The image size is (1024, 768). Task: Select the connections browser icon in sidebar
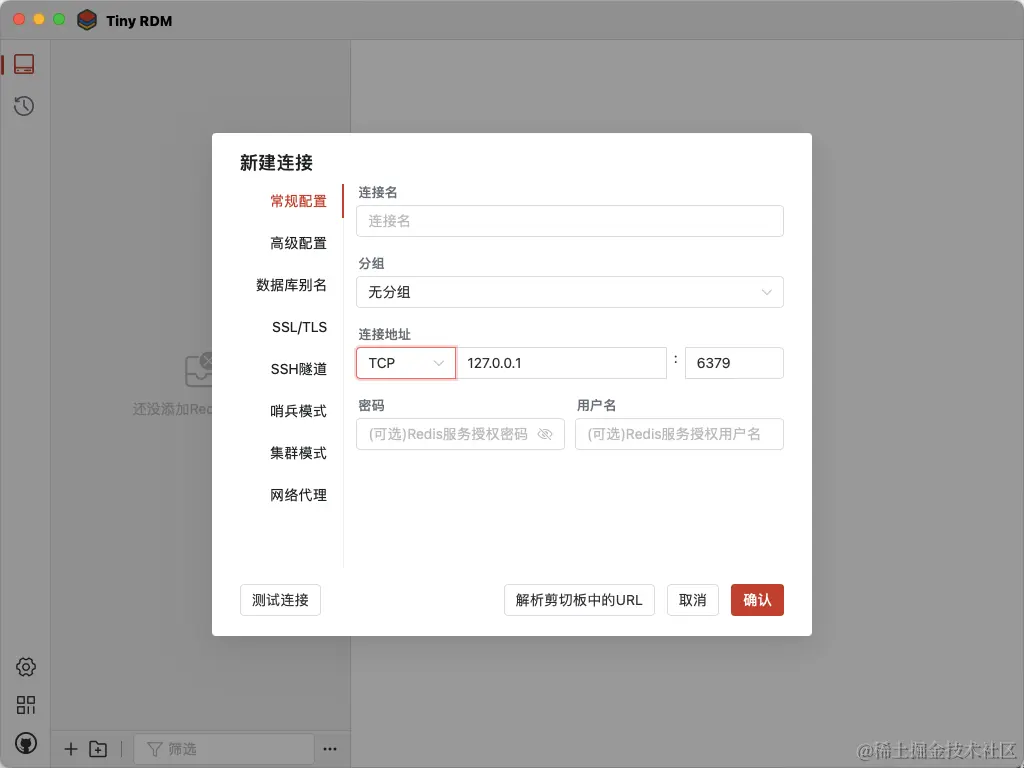click(x=25, y=63)
